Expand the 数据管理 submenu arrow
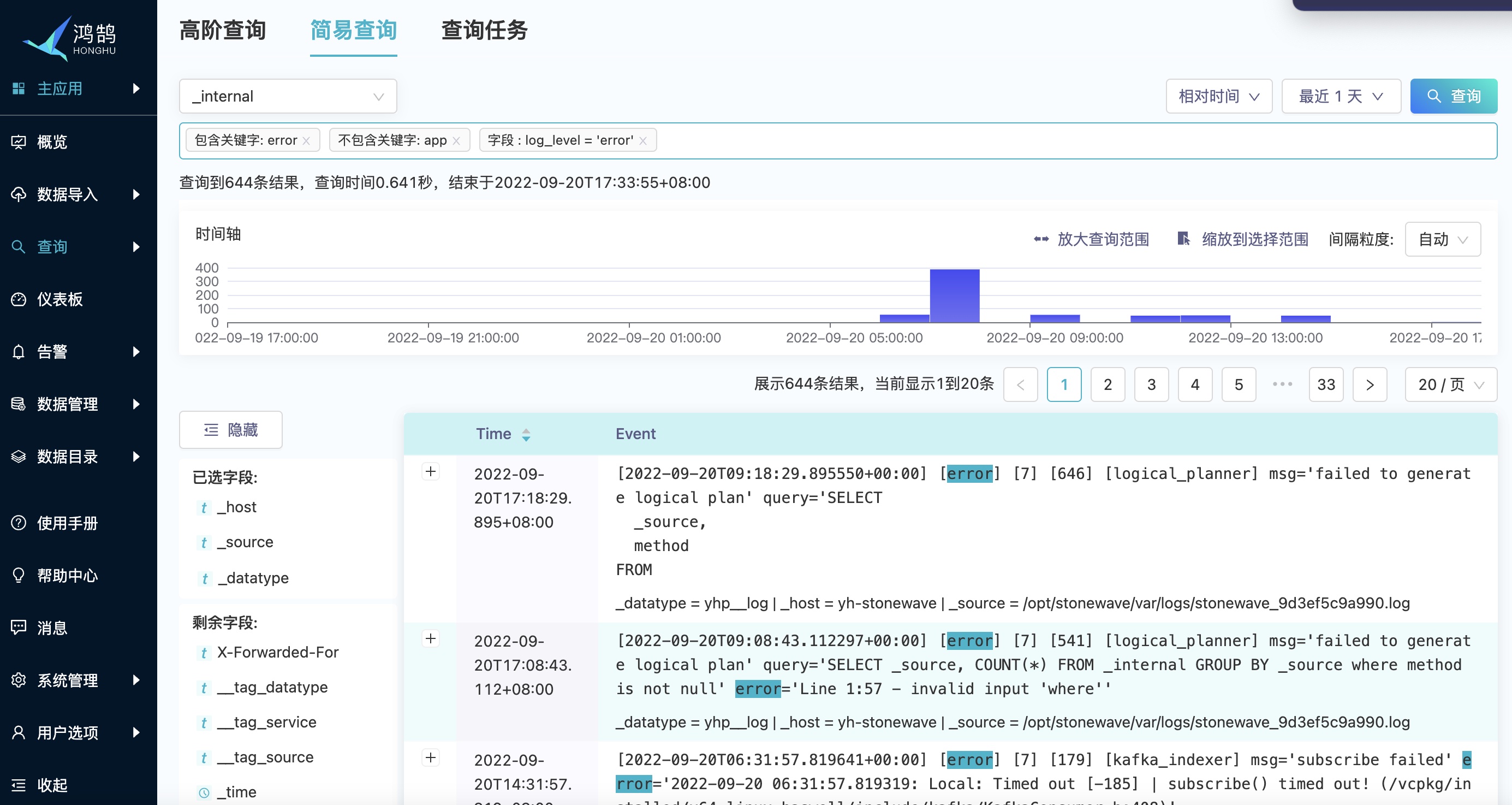This screenshot has height=805, width=1512. (x=136, y=404)
